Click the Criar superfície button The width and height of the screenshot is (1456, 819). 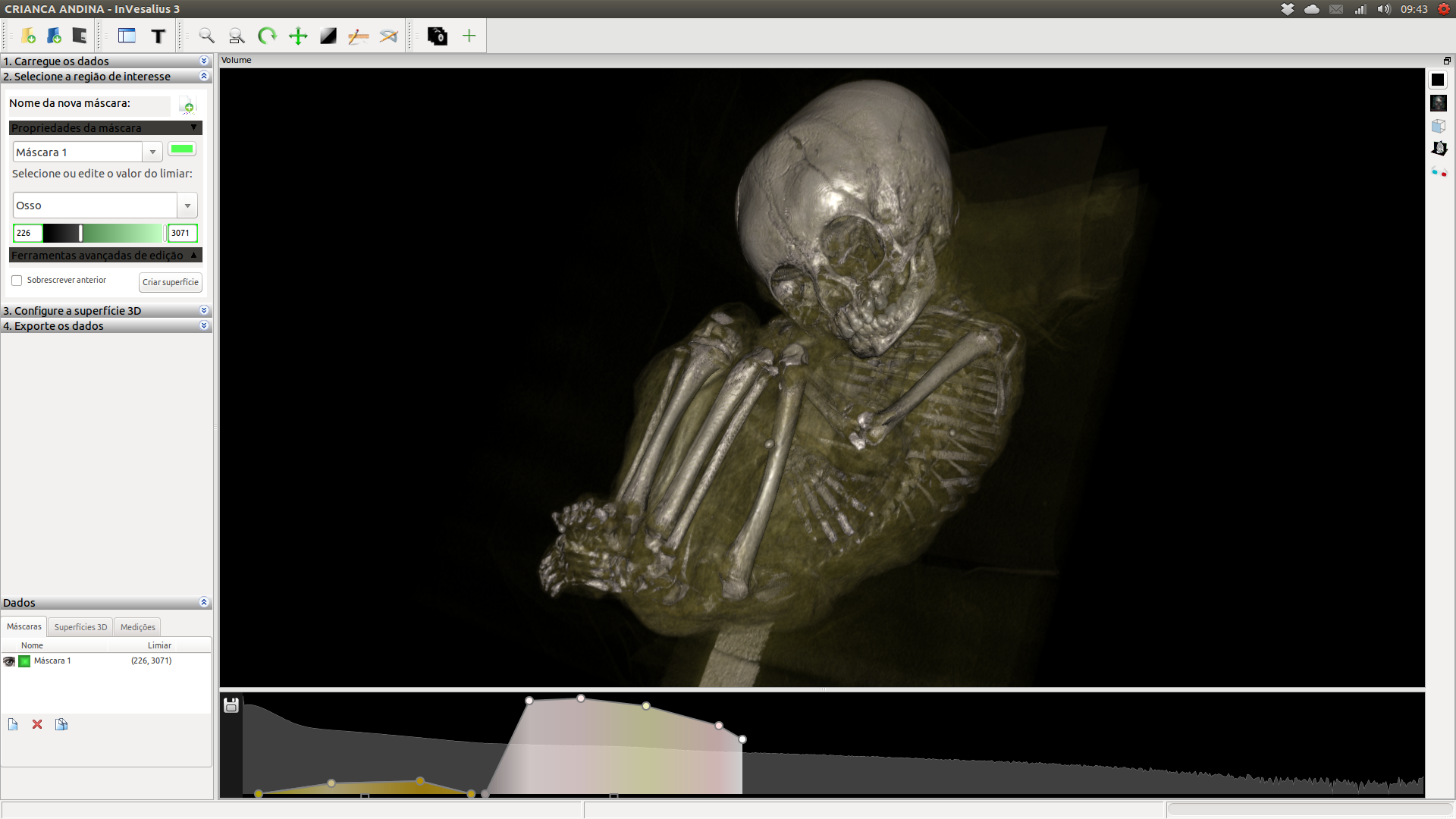point(171,282)
